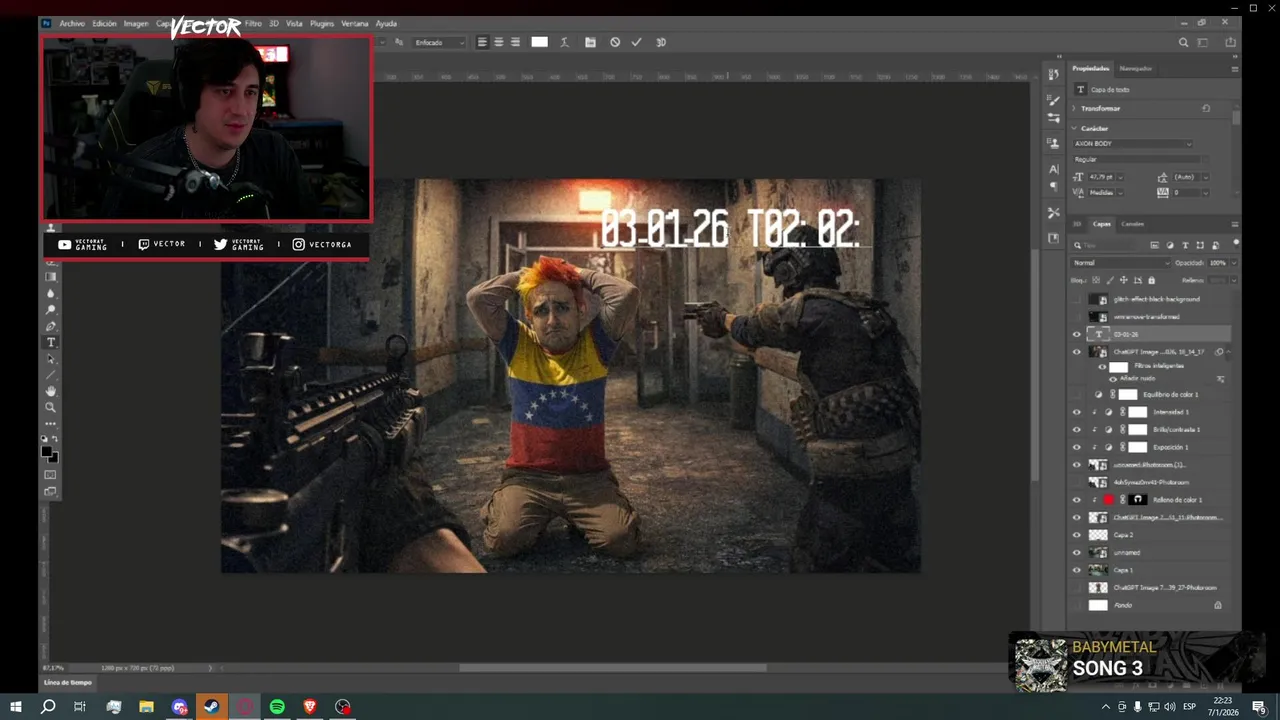Open search icon in options bar

point(1183,42)
